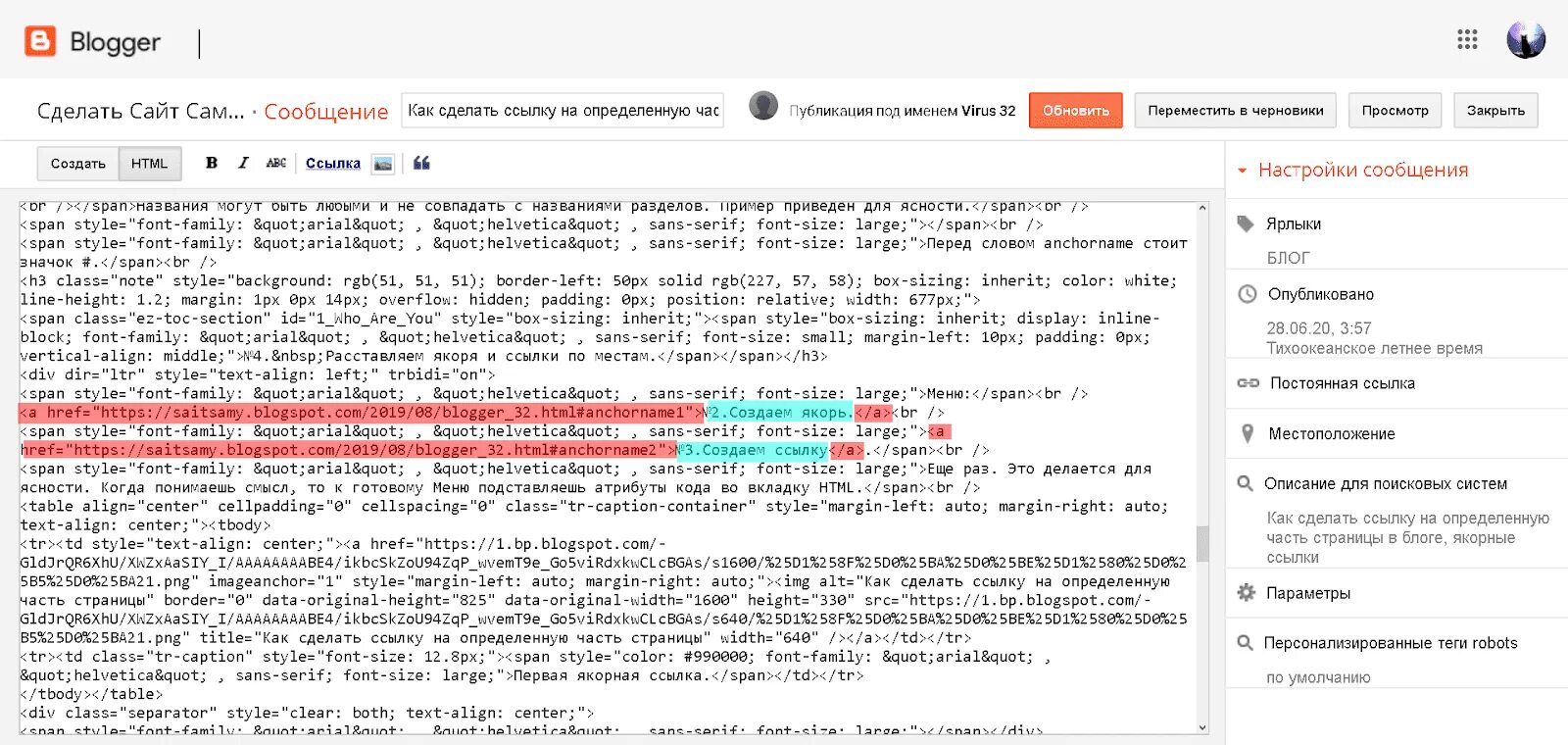Click the scroll up arrow of HTML editor
1568x745 pixels.
coord(1202,208)
